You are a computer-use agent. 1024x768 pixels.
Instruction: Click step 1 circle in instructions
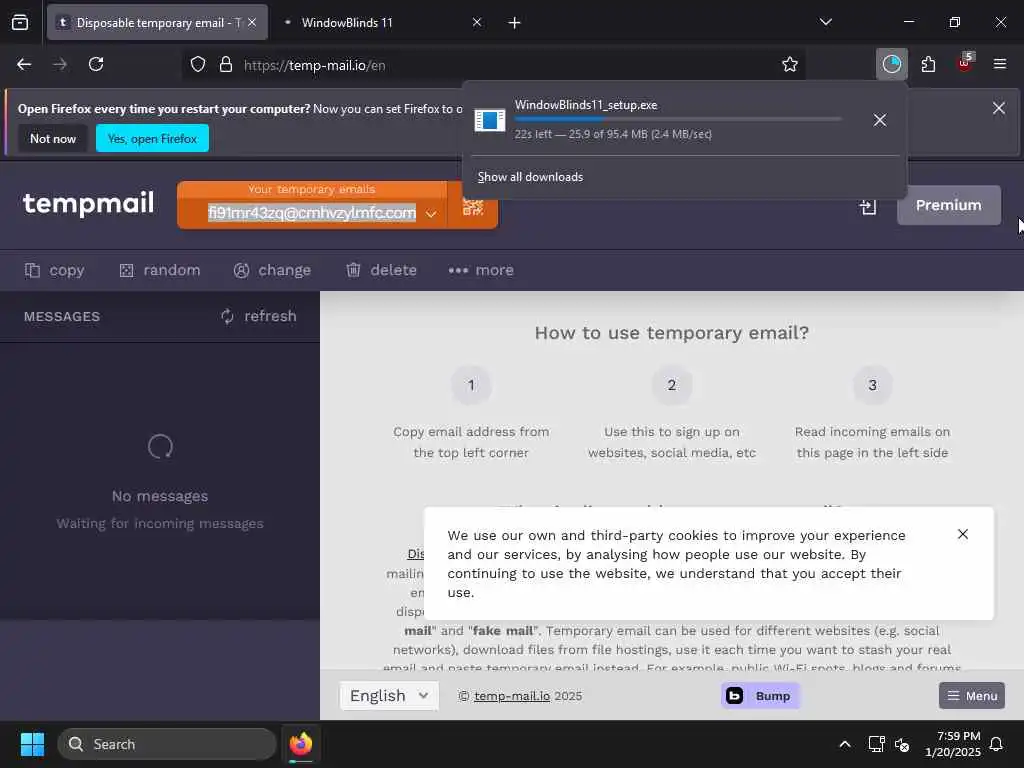(x=471, y=385)
